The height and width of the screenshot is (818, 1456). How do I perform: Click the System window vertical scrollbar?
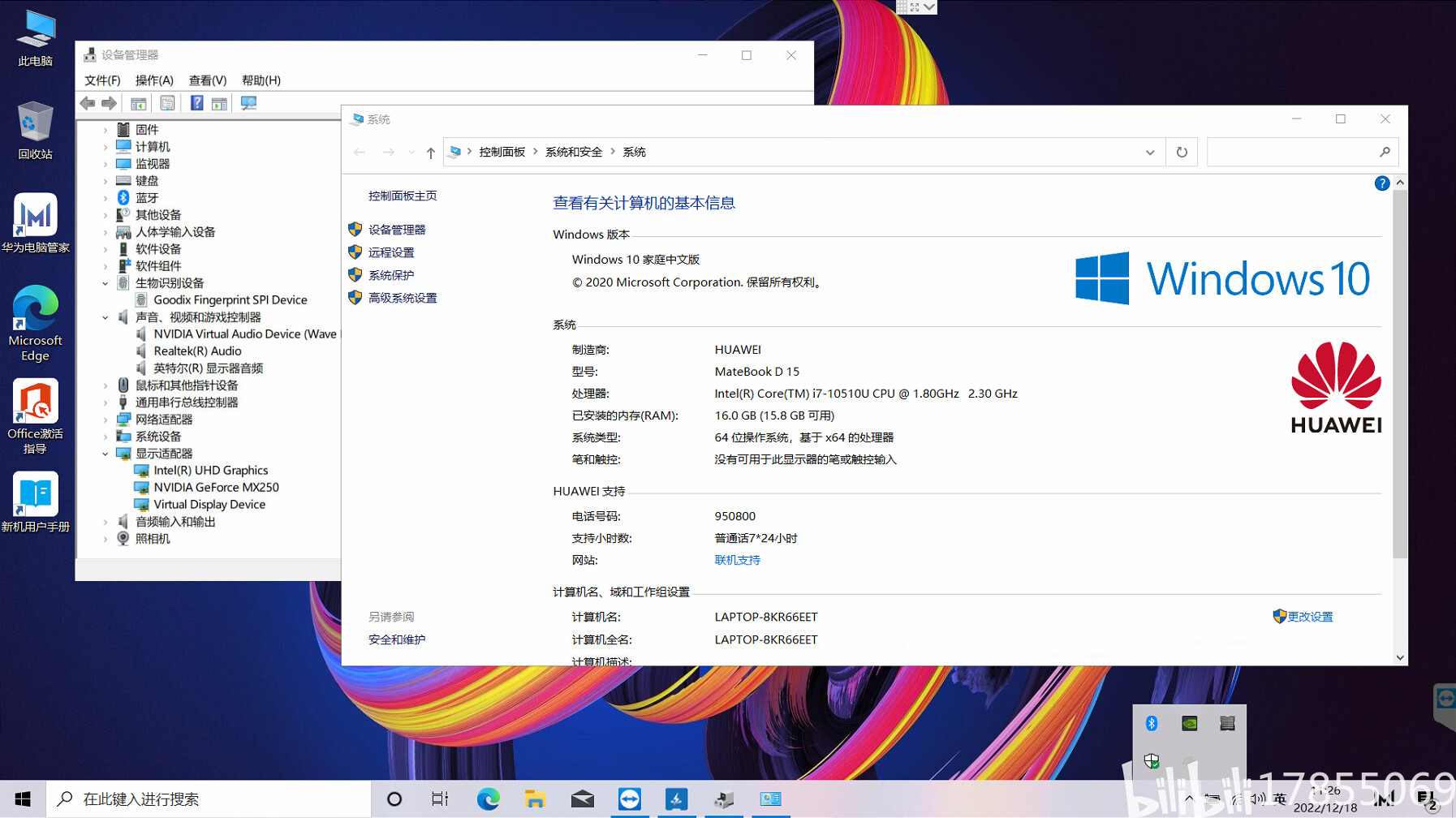click(x=1400, y=373)
